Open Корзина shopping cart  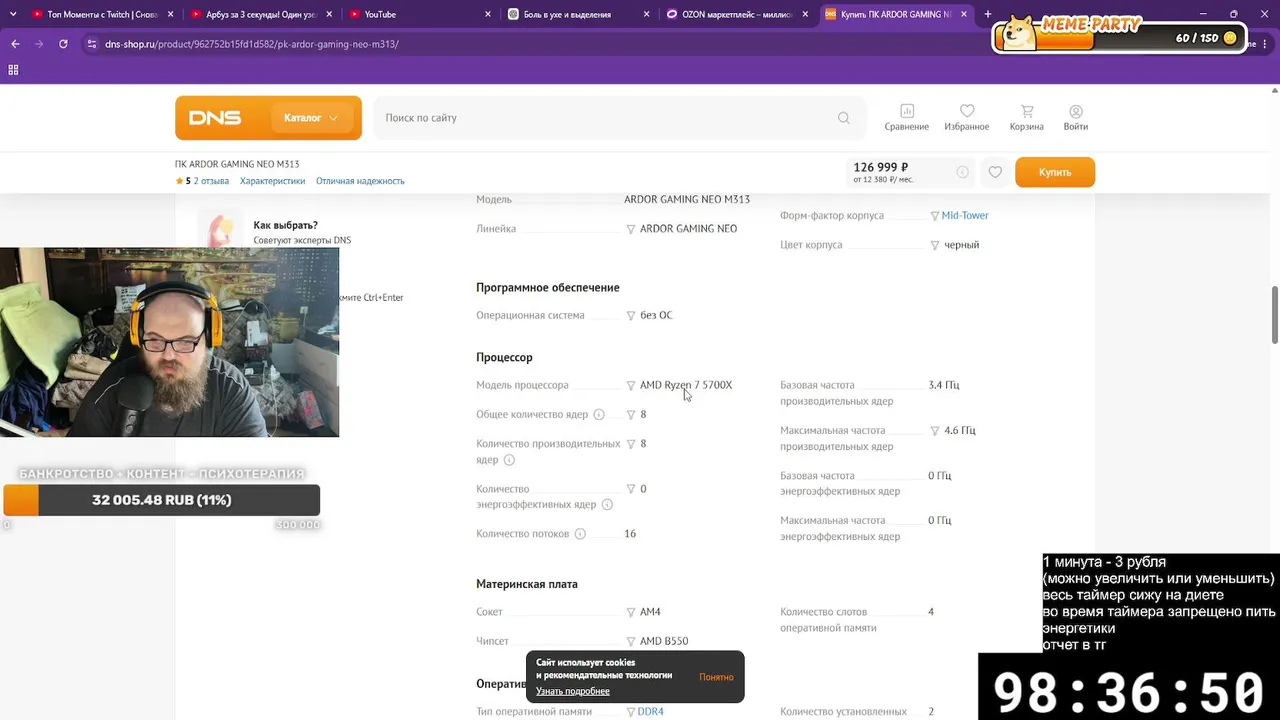1027,117
